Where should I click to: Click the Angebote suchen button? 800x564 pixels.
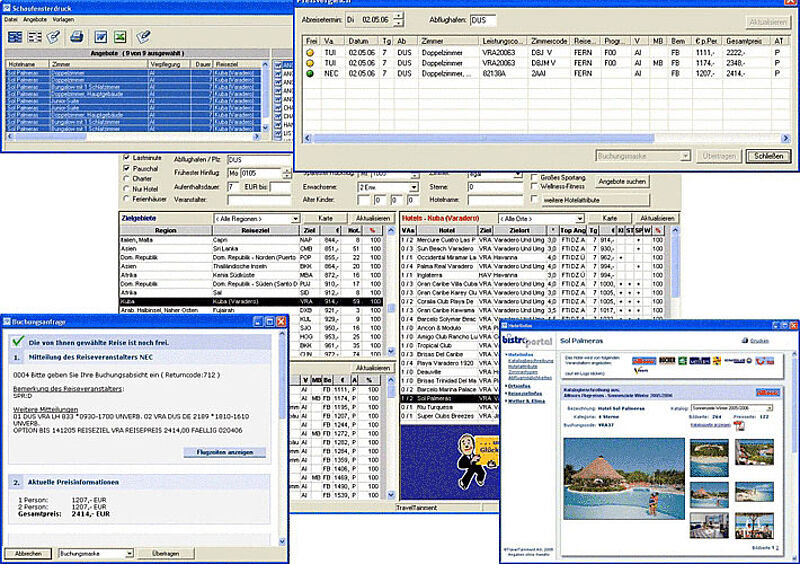(622, 181)
